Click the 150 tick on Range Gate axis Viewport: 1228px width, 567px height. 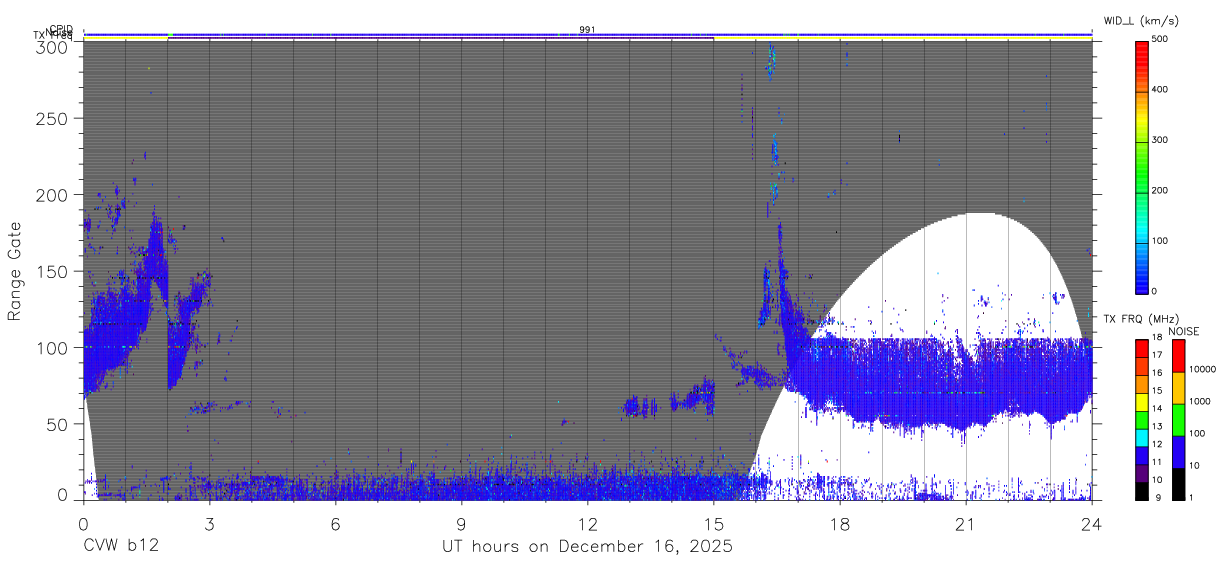point(50,271)
